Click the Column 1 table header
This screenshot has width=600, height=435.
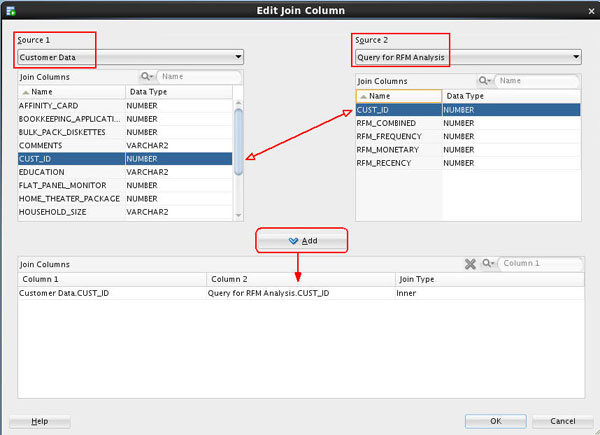[112, 279]
